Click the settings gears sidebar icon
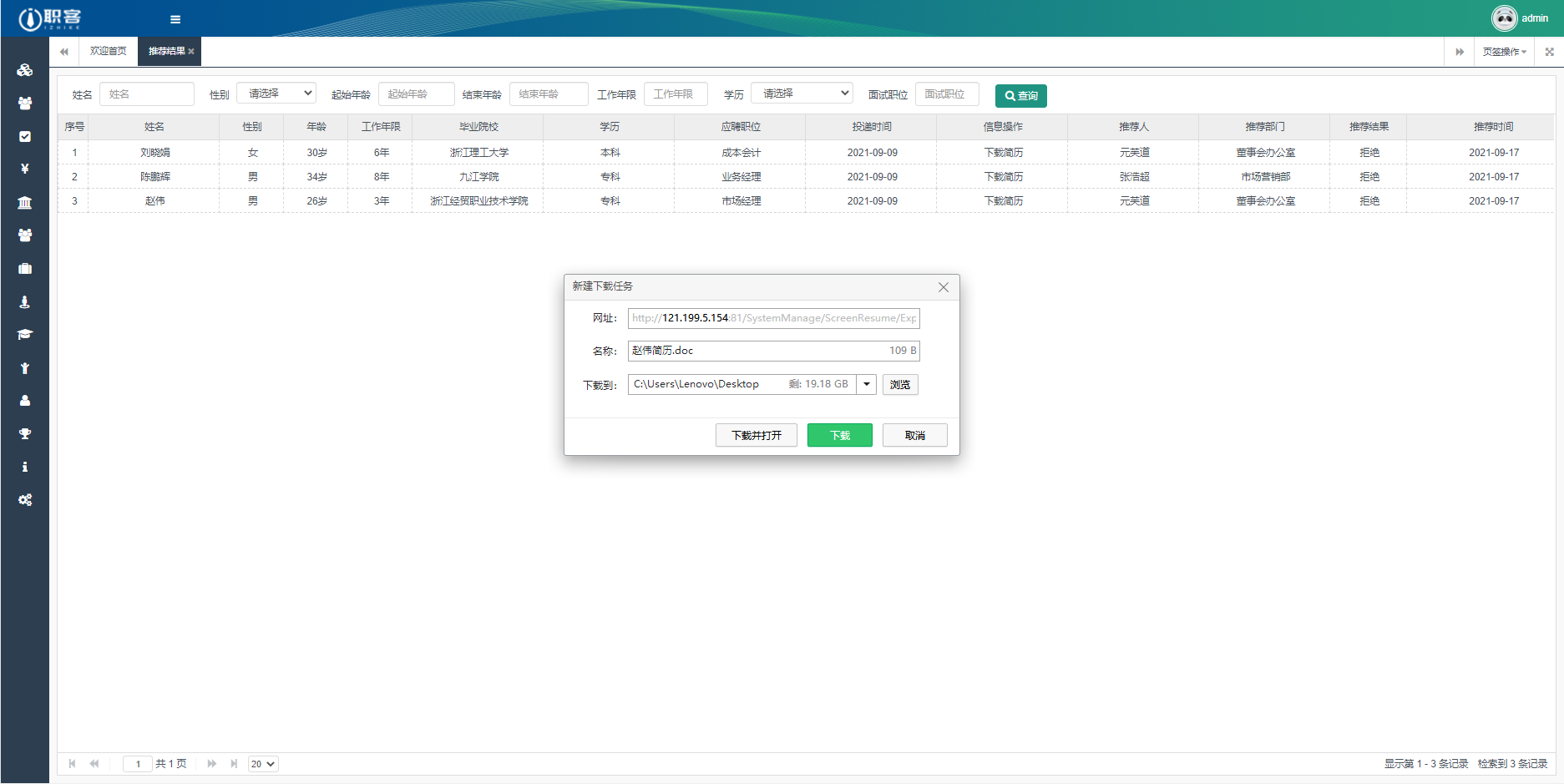The height and width of the screenshot is (784, 1564). pos(25,499)
